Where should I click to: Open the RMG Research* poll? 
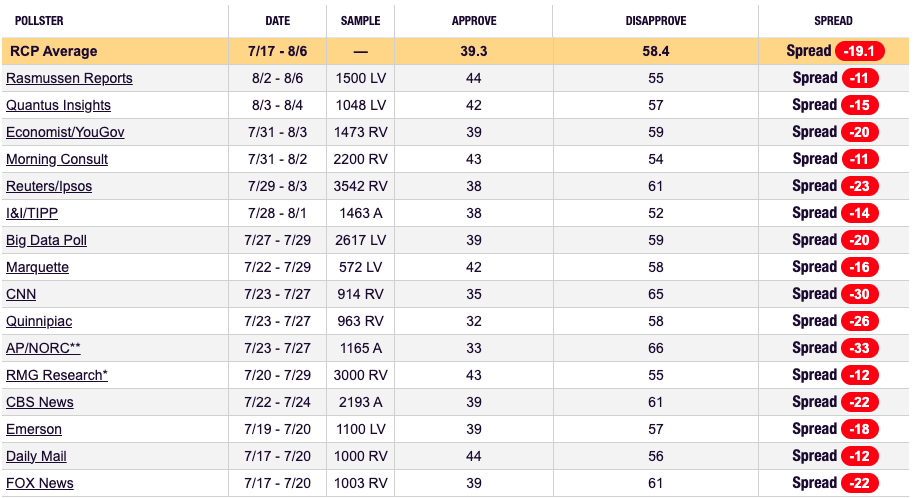click(57, 375)
